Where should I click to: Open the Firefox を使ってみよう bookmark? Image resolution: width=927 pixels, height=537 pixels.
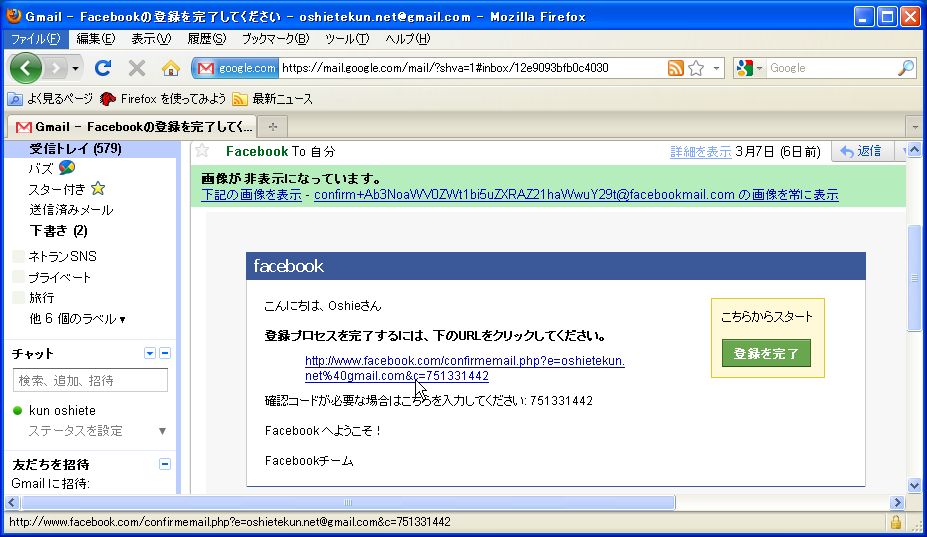(x=163, y=99)
